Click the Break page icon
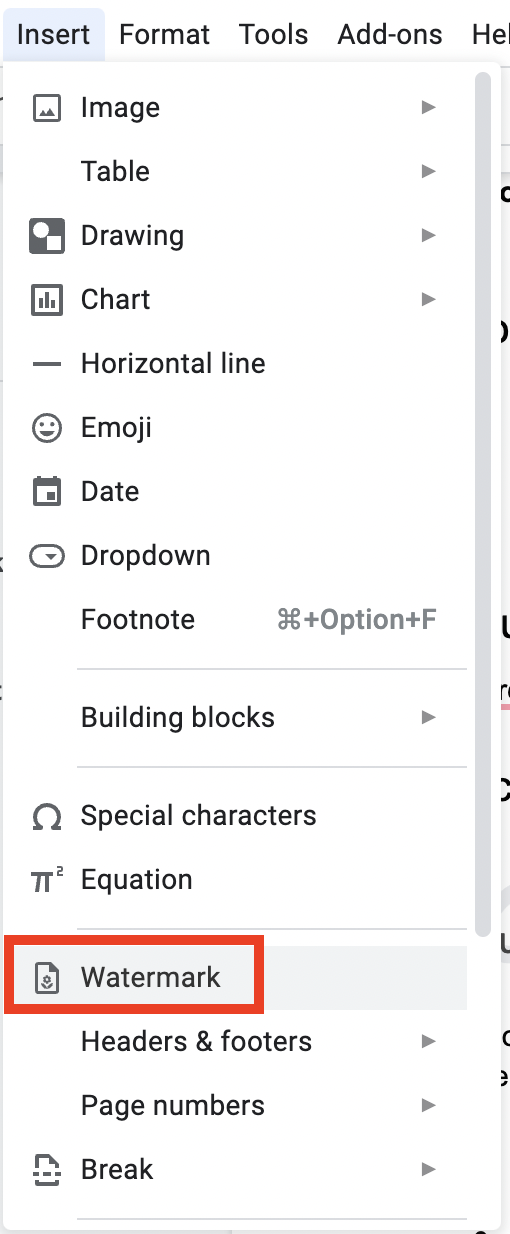 [x=47, y=1170]
